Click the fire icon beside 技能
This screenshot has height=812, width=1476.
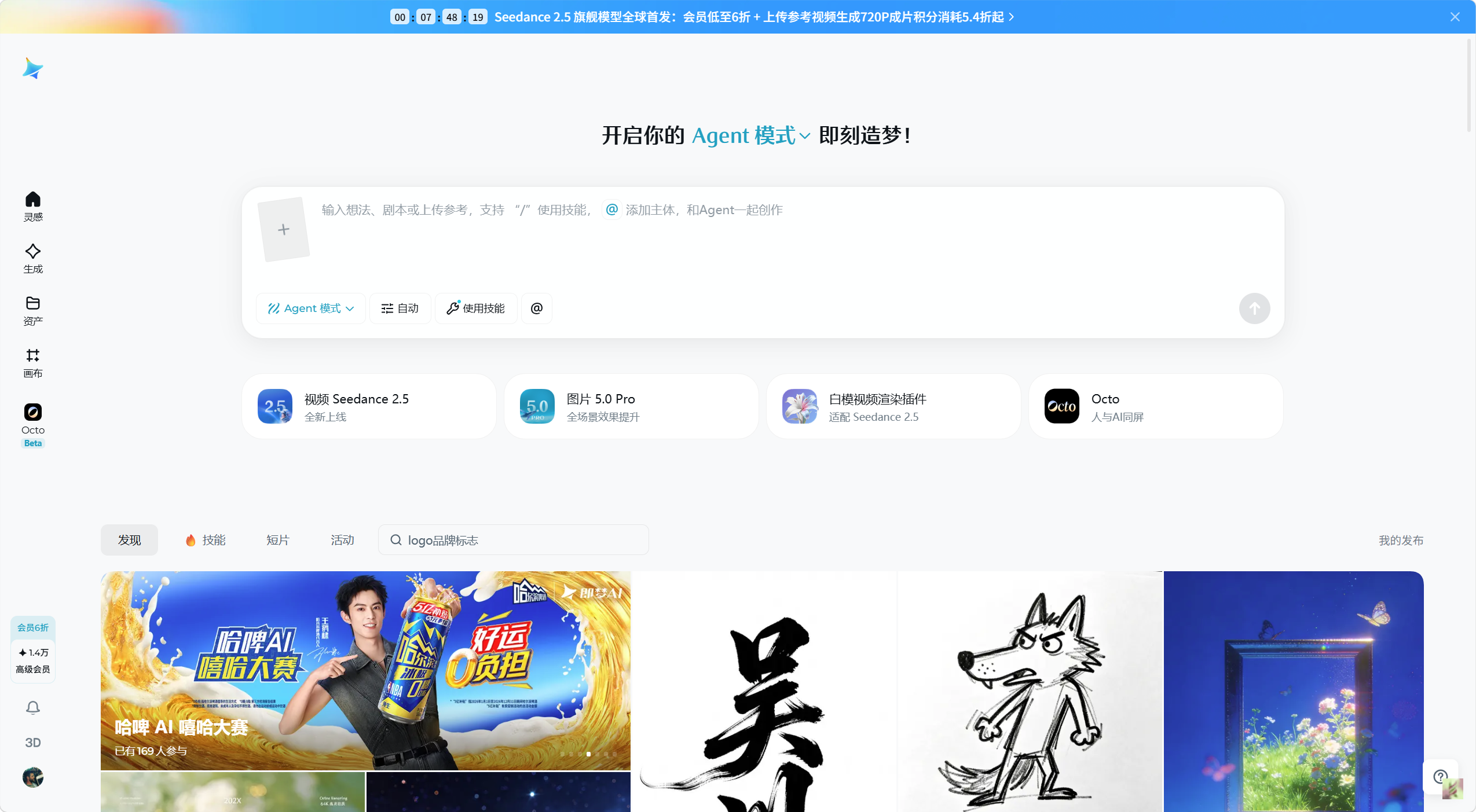pos(191,540)
